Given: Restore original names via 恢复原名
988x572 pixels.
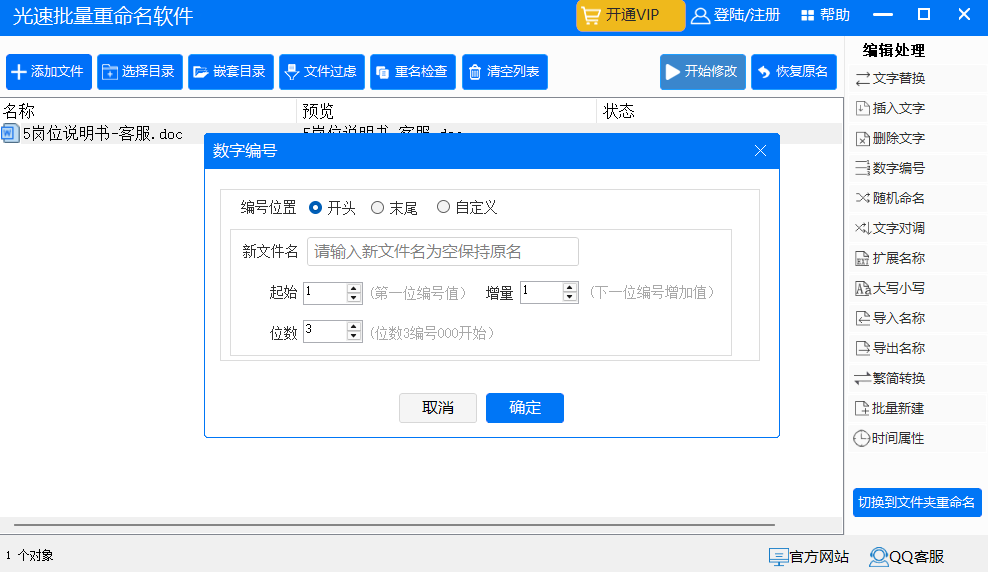Looking at the screenshot, I should pyautogui.click(x=794, y=72).
